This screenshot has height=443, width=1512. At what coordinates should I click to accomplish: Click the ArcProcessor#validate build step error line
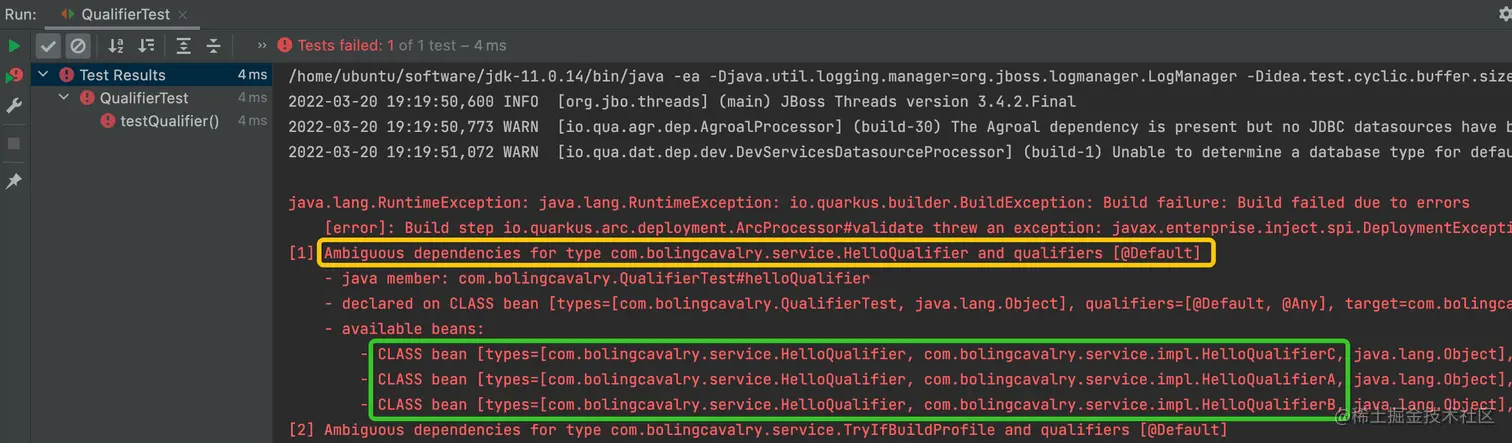pos(917,228)
